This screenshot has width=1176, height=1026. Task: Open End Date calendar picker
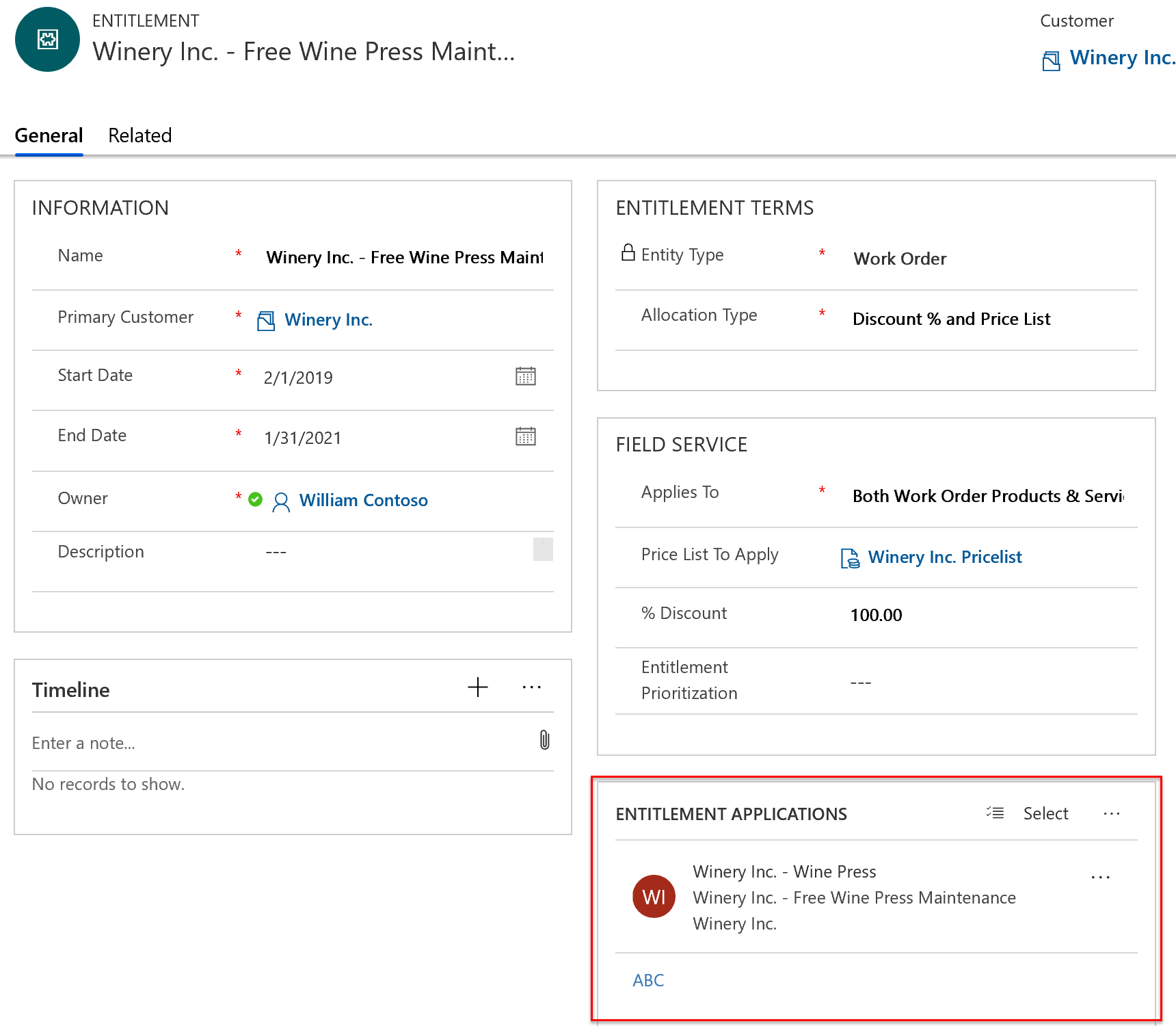(x=525, y=436)
